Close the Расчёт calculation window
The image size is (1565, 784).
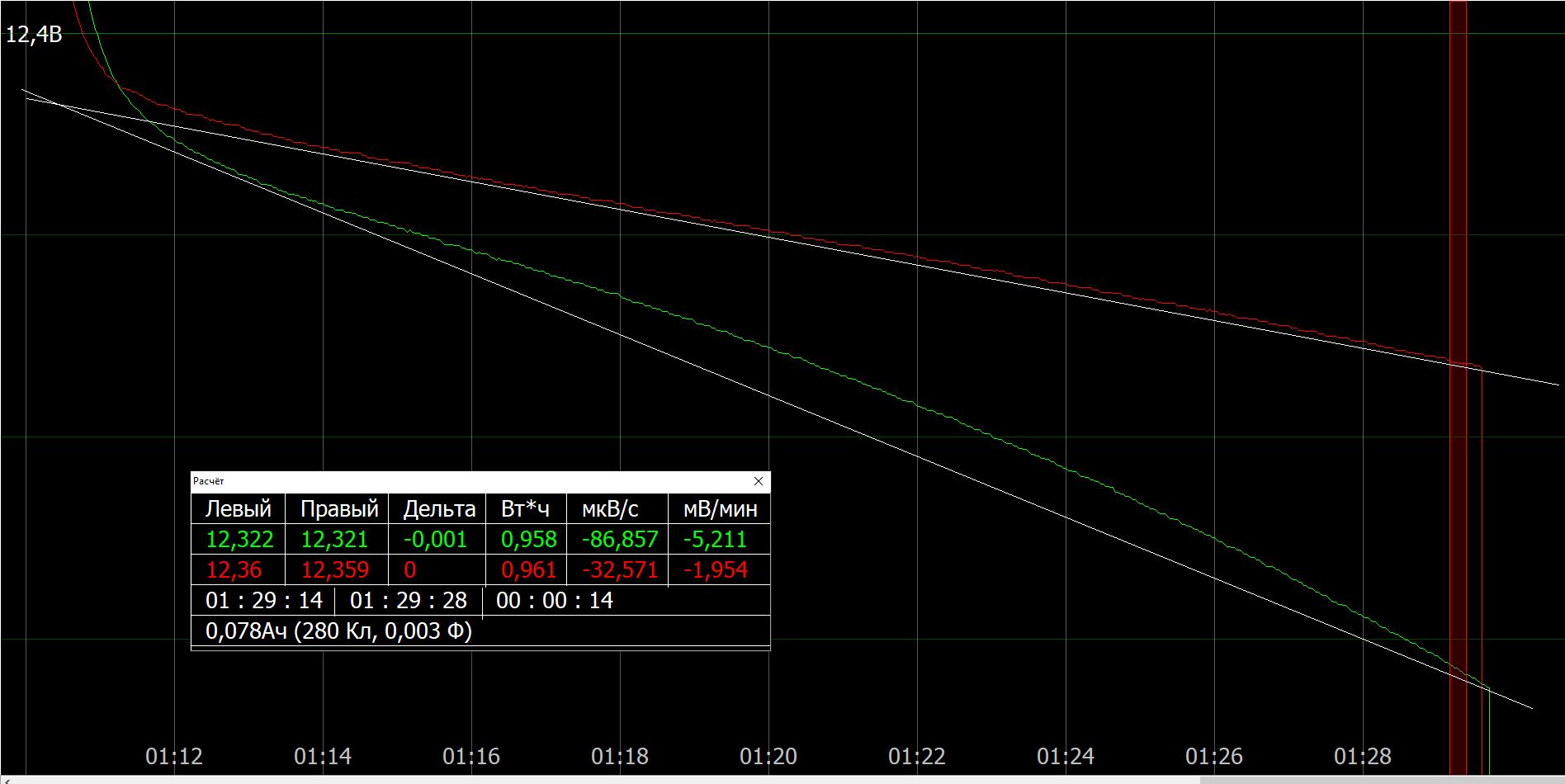tap(759, 481)
